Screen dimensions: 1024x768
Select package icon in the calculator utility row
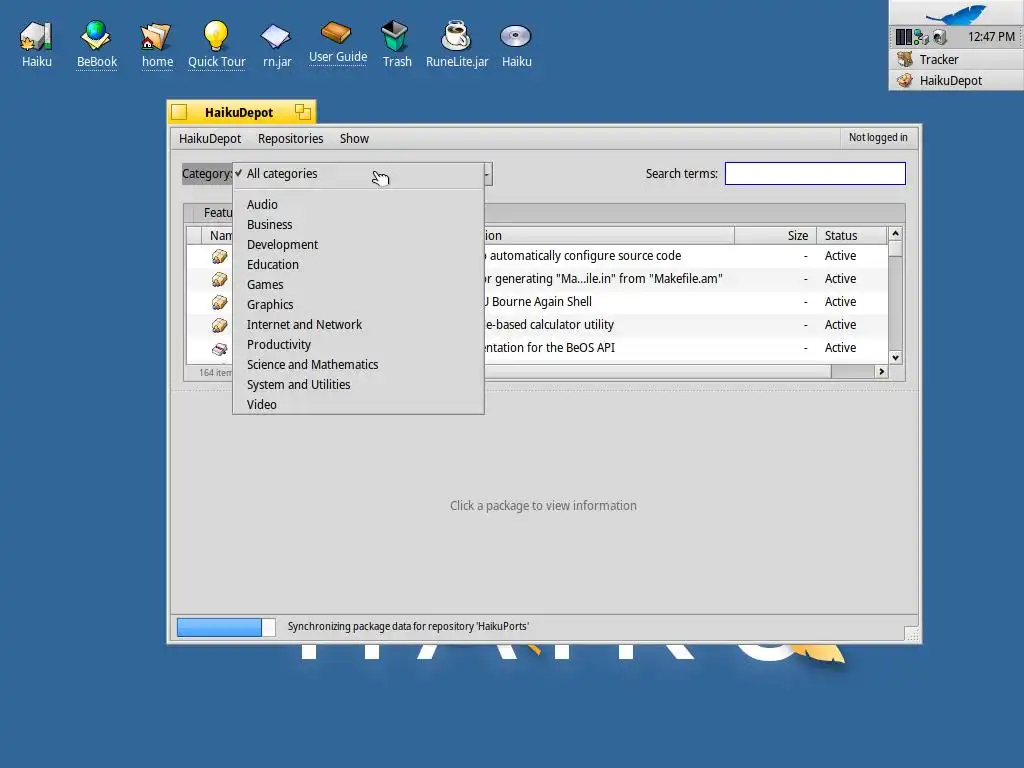pos(219,325)
